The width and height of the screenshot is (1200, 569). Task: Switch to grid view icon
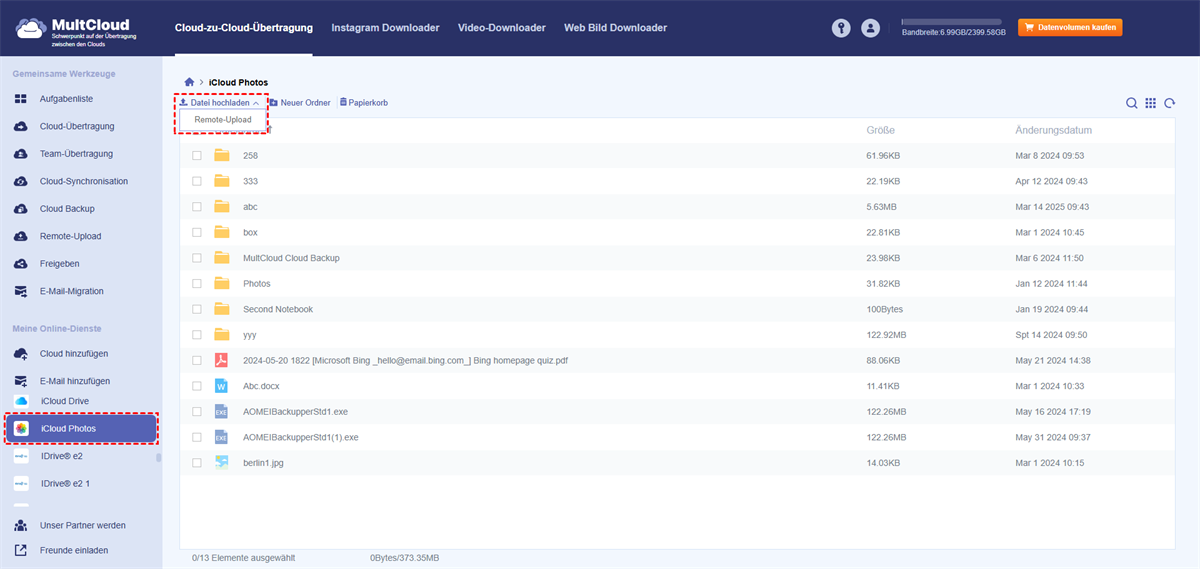pyautogui.click(x=1151, y=103)
